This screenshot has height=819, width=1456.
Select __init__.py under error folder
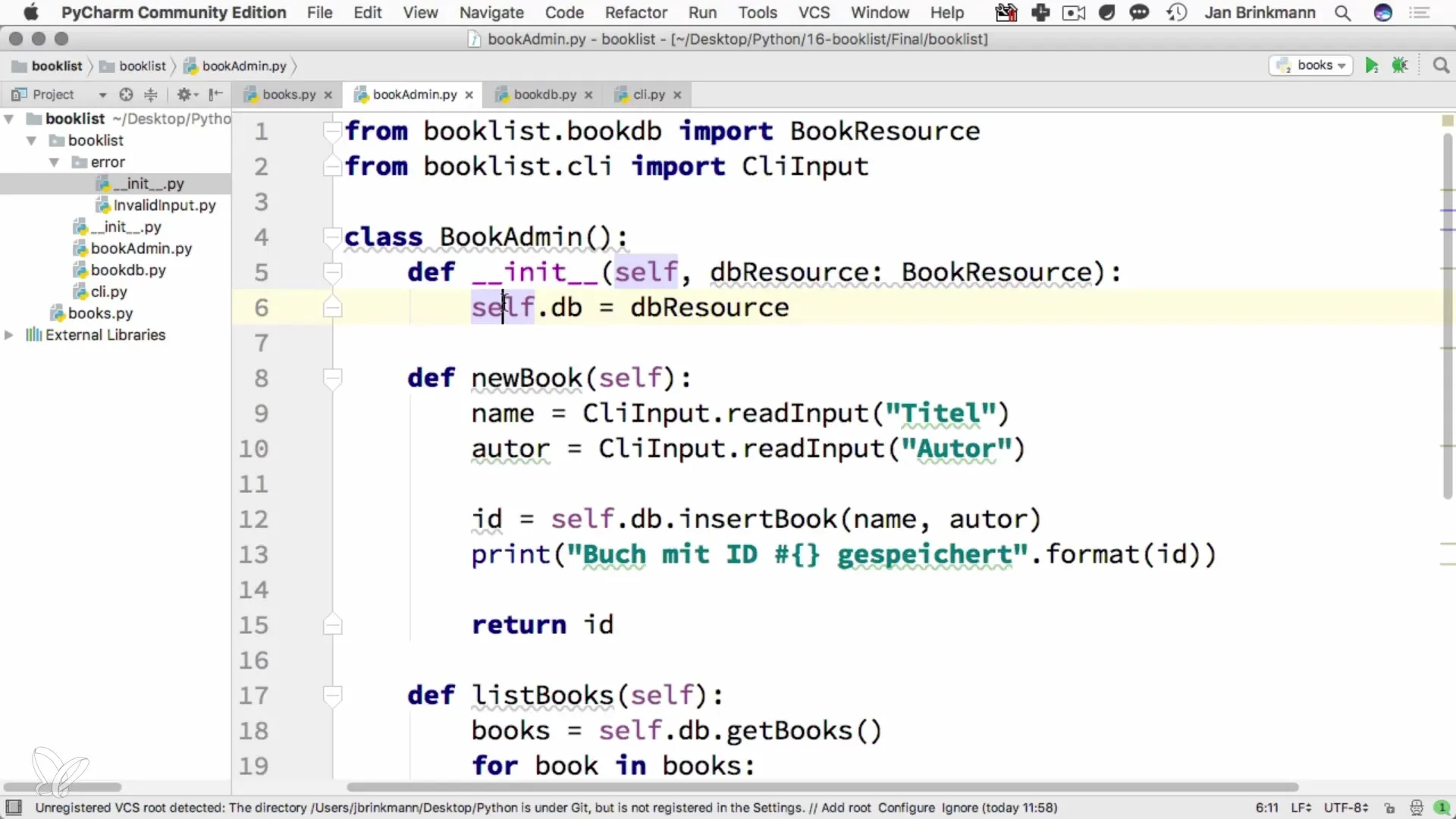(148, 184)
